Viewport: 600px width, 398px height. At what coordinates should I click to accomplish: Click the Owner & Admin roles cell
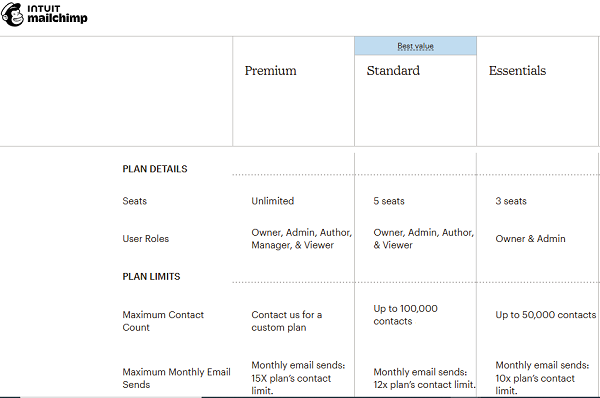coord(530,239)
